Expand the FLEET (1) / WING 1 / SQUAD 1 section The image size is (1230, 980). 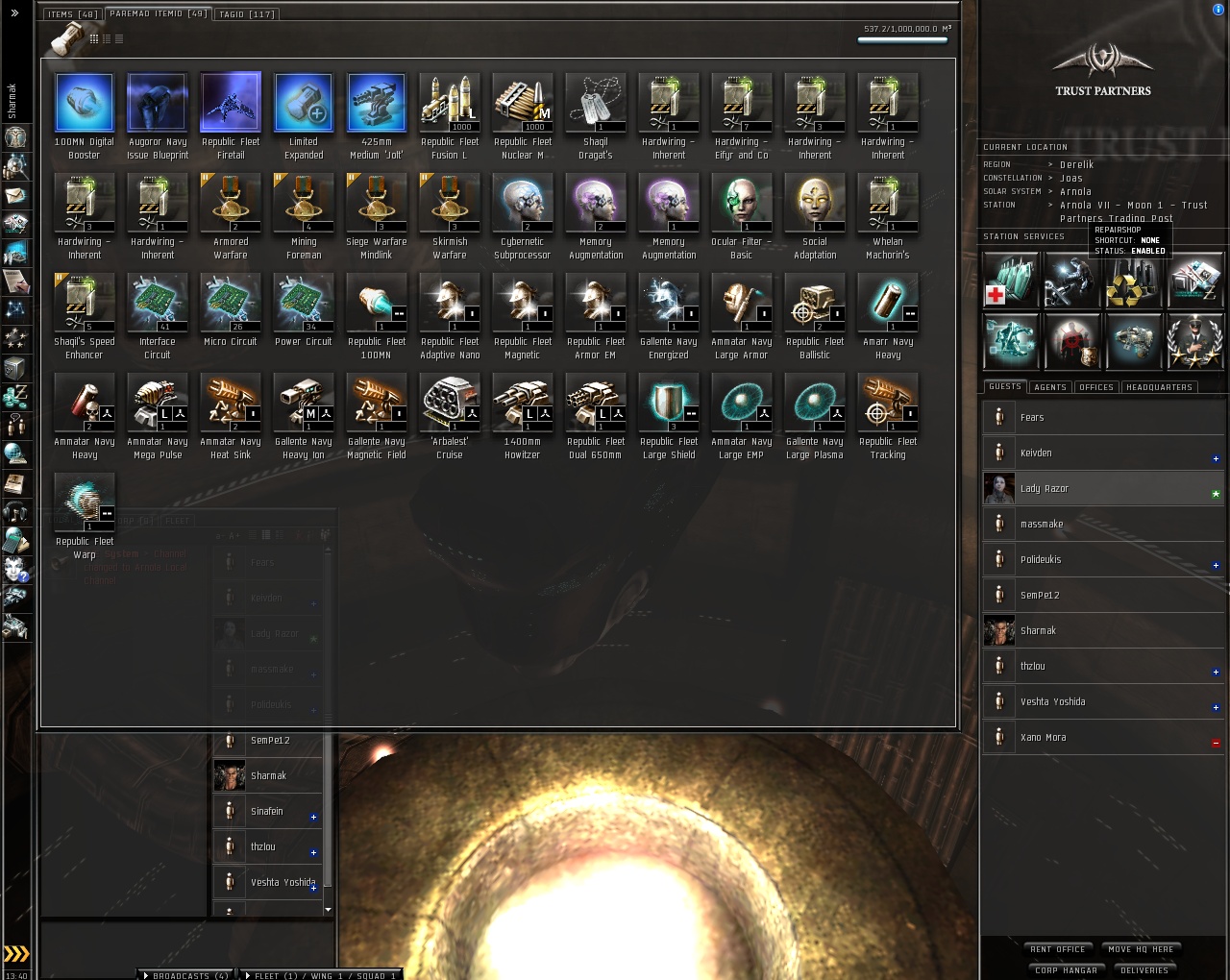[x=320, y=974]
